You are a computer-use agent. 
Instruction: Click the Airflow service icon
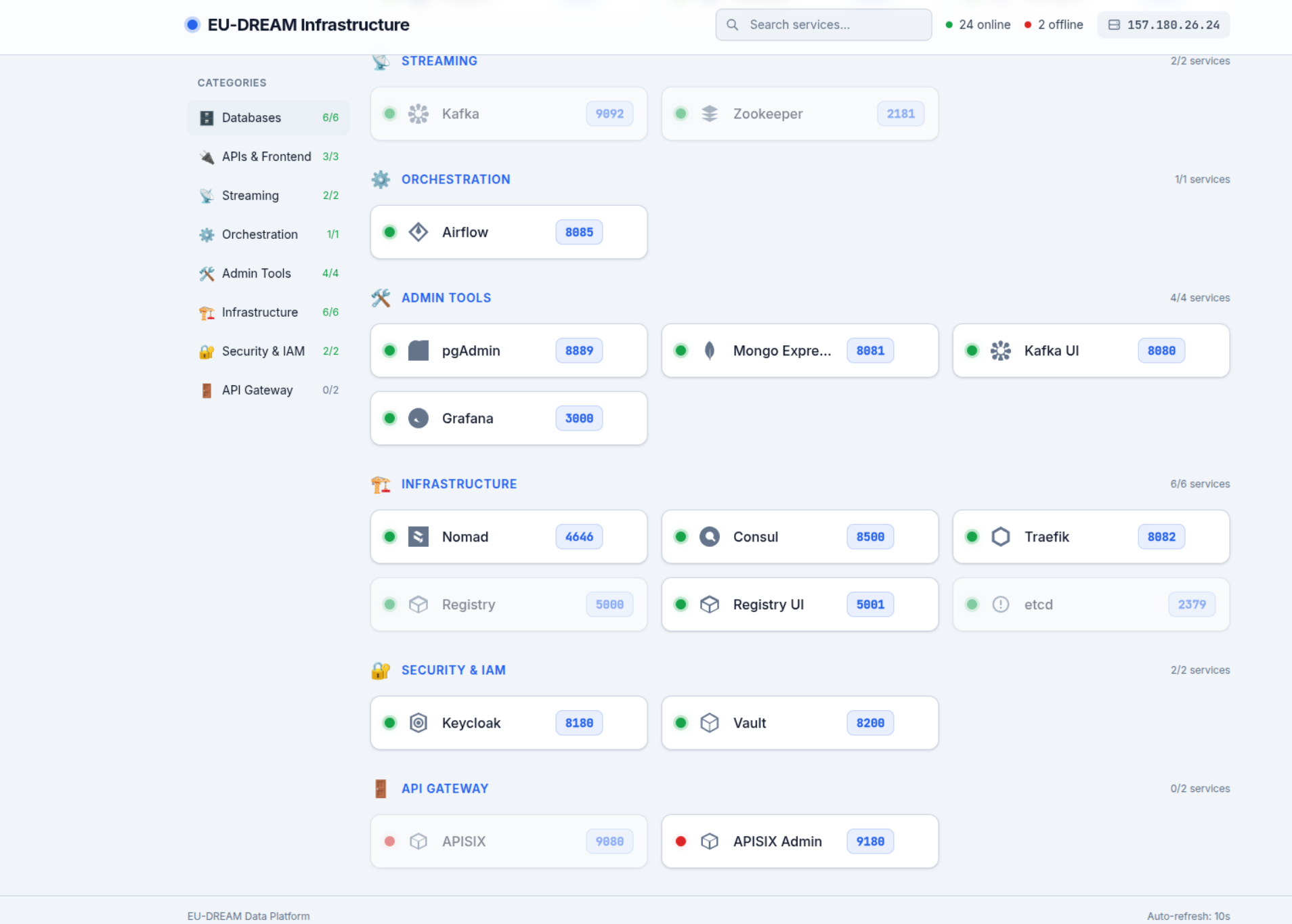pos(418,232)
